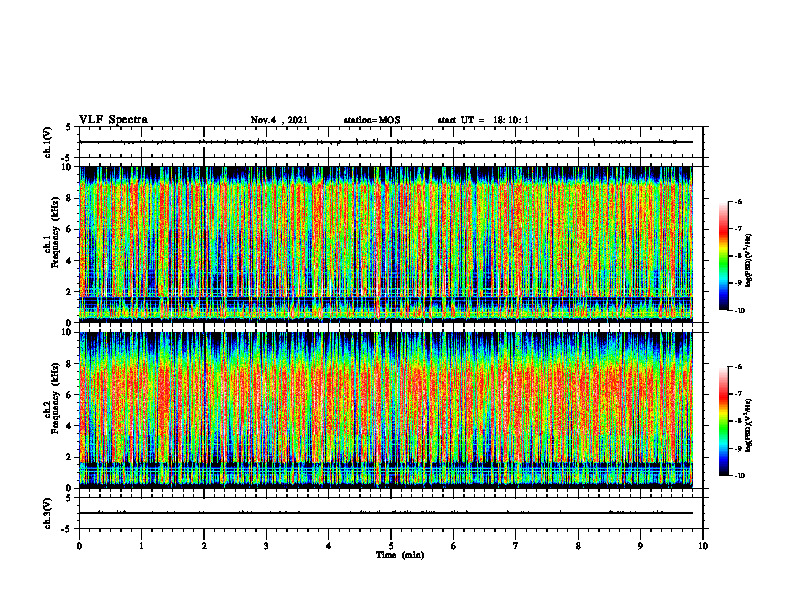The image size is (792, 612).
Task: Click the time axis tick label "6"
Action: click(454, 546)
